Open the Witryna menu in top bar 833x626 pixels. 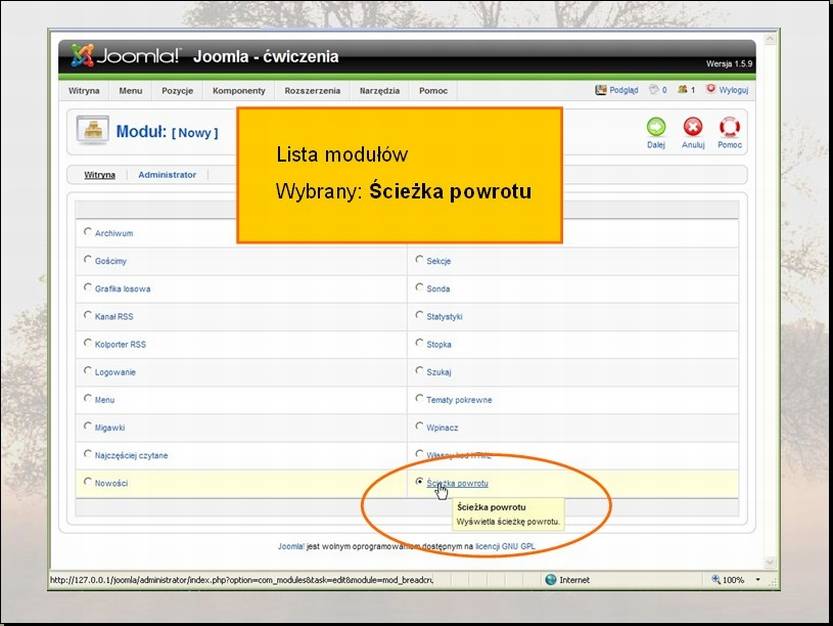[x=84, y=90]
